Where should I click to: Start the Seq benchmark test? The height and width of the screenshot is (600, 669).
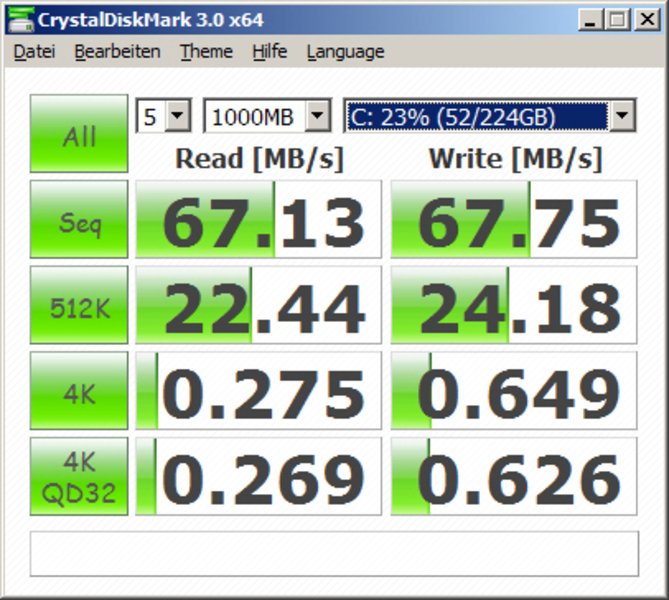[x=79, y=219]
